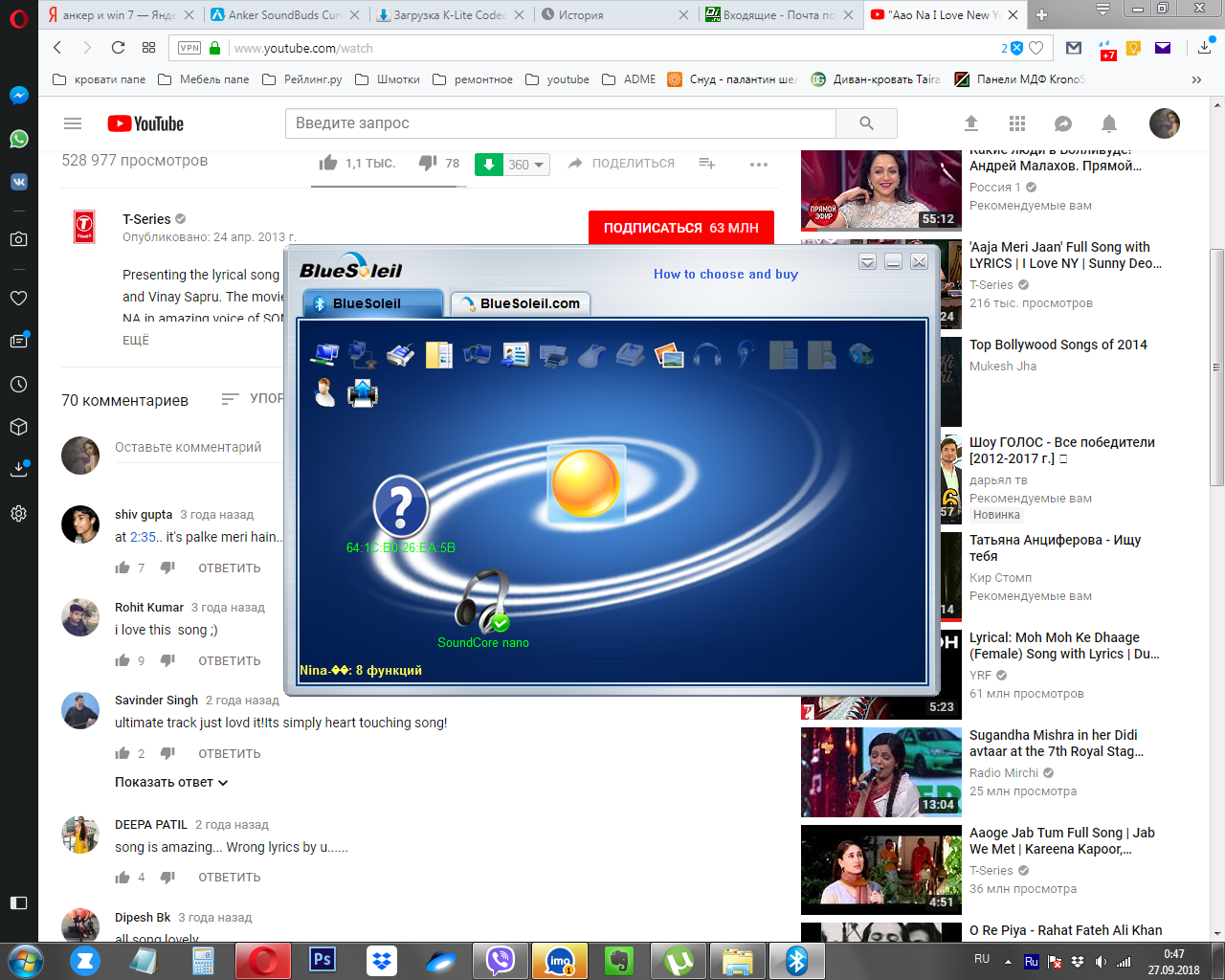Click the ПОДПИСАТЬСЯ subscribe button
The height and width of the screenshot is (980, 1225).
[x=681, y=228]
